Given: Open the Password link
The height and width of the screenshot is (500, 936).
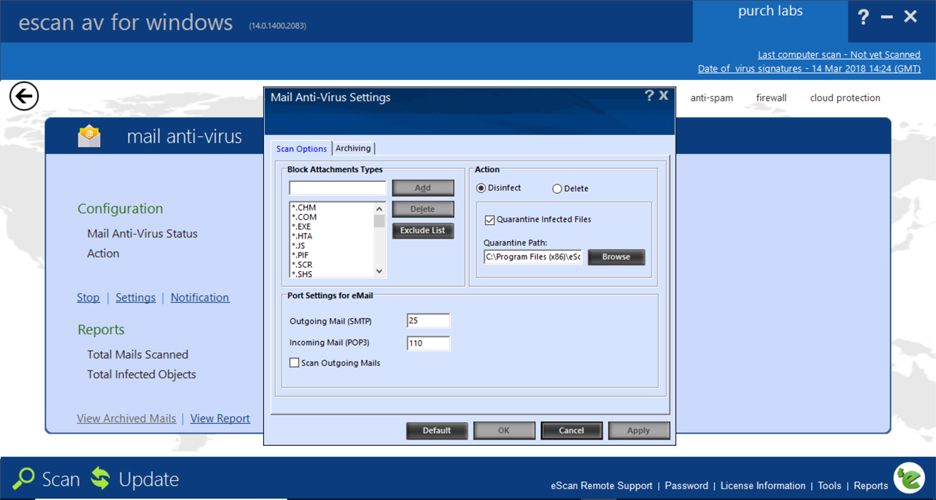Looking at the screenshot, I should pos(686,486).
